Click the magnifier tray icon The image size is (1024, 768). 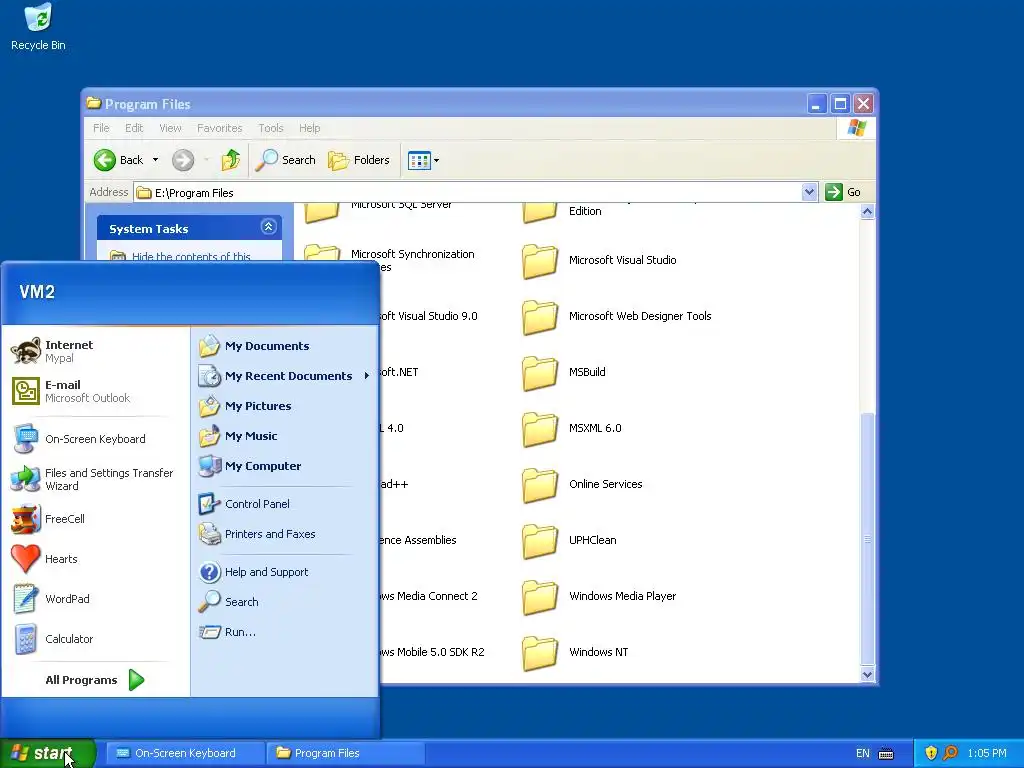coord(950,754)
